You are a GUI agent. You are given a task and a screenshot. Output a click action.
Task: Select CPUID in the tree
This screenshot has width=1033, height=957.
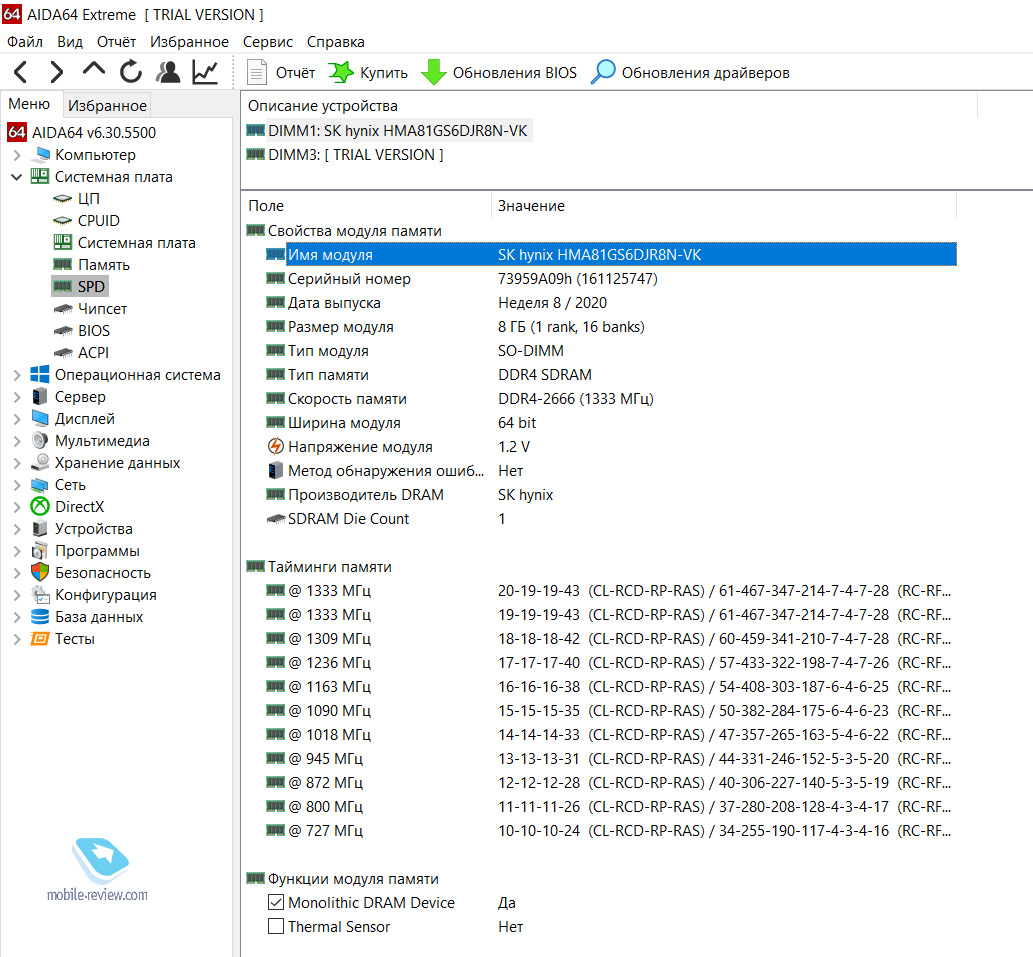pos(99,221)
